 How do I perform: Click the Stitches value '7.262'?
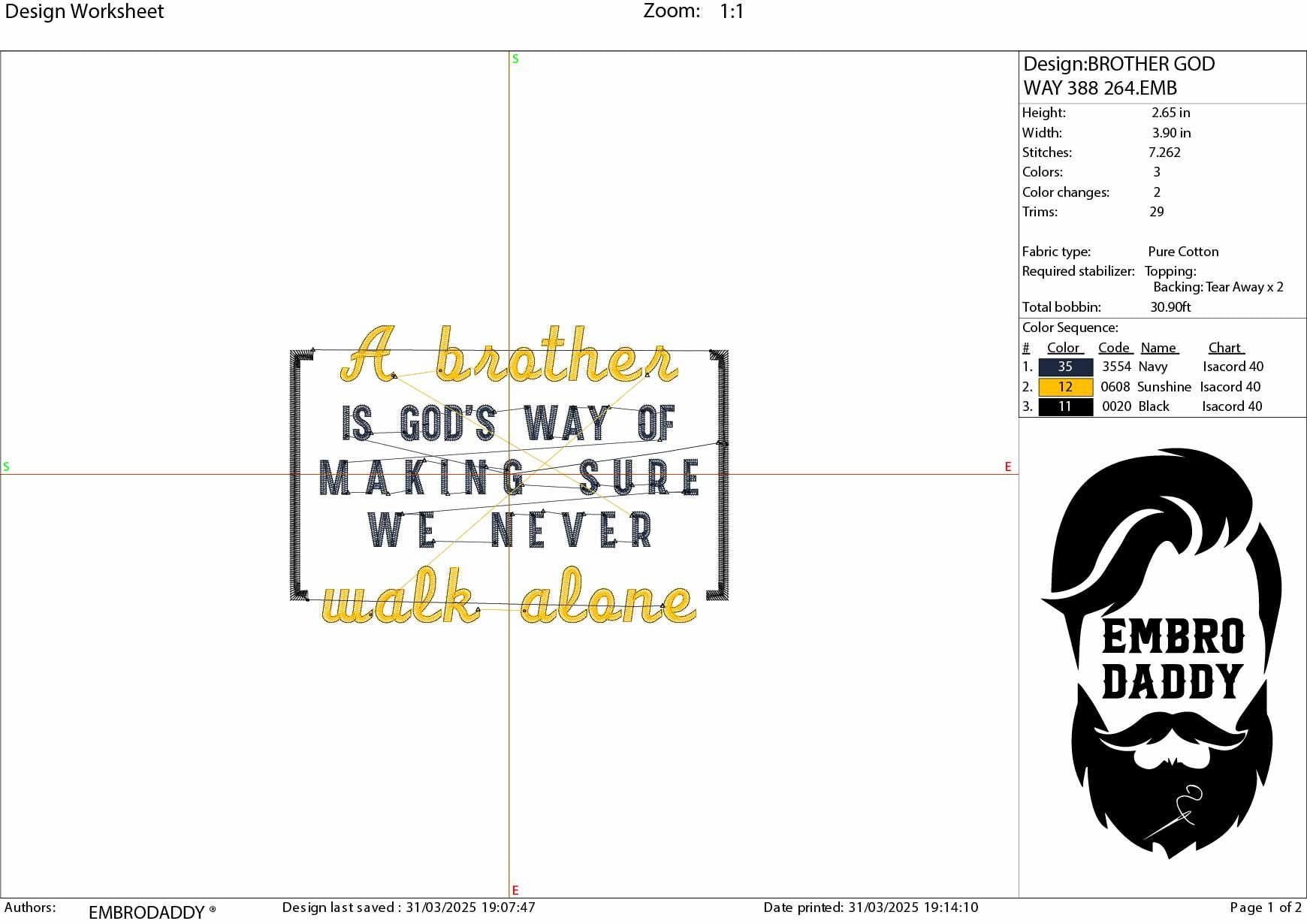tap(1164, 152)
